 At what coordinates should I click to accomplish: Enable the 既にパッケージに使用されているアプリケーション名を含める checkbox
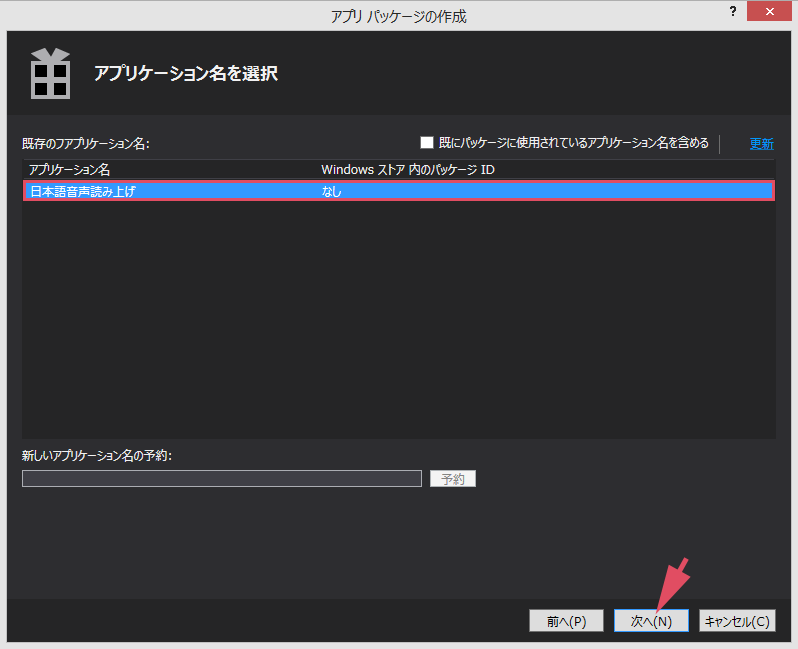[426, 143]
